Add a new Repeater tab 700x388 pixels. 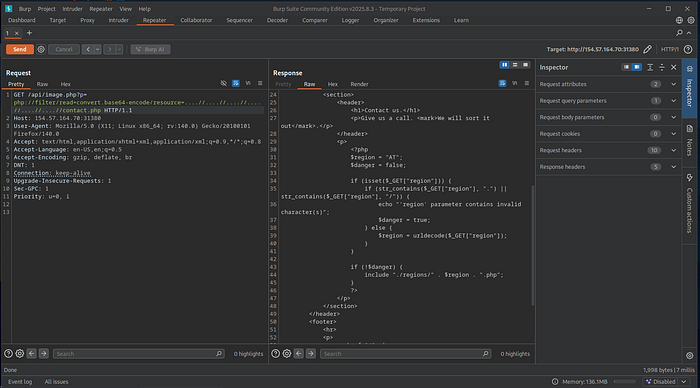click(29, 33)
